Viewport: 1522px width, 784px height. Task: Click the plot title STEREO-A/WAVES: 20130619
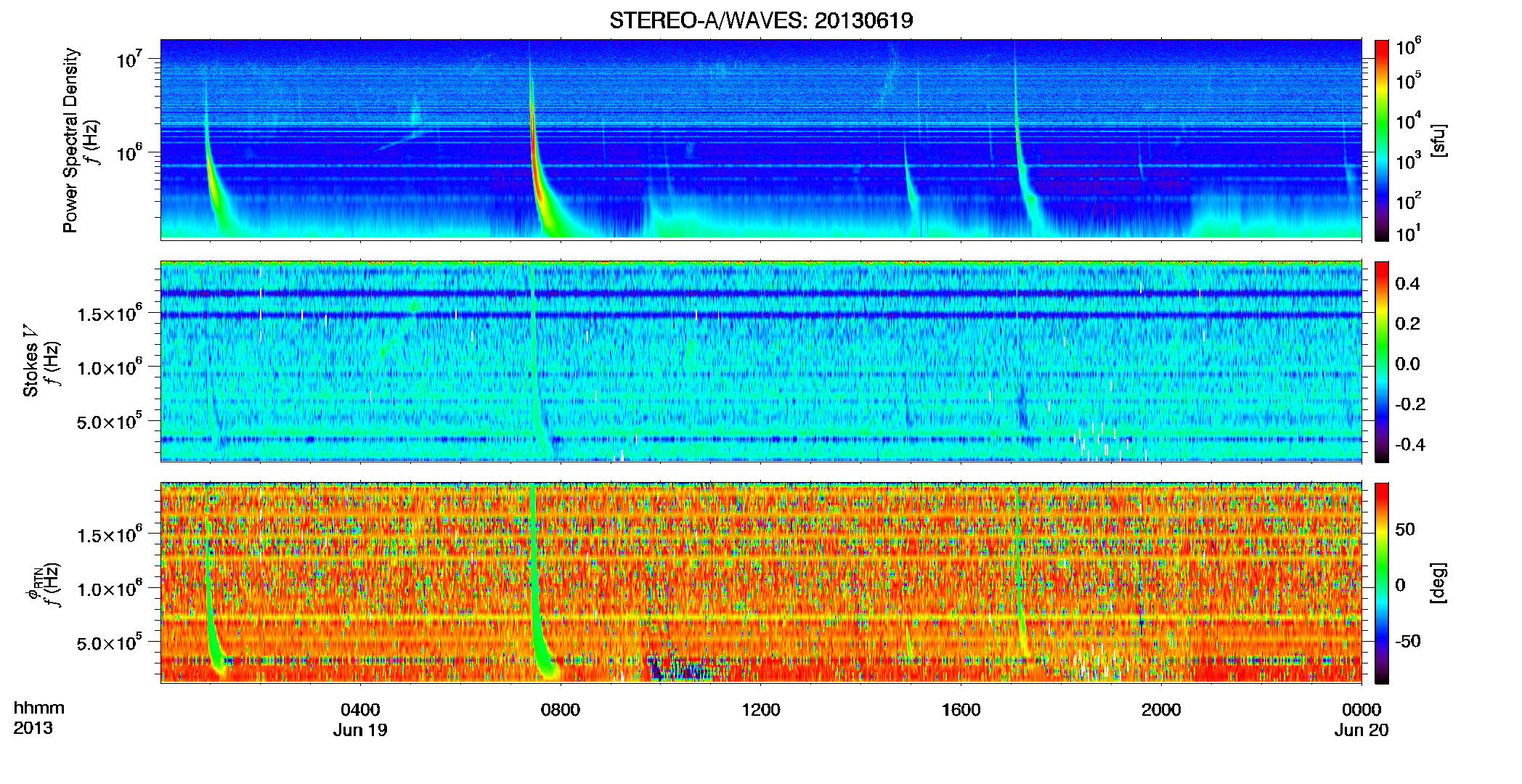coord(761,20)
